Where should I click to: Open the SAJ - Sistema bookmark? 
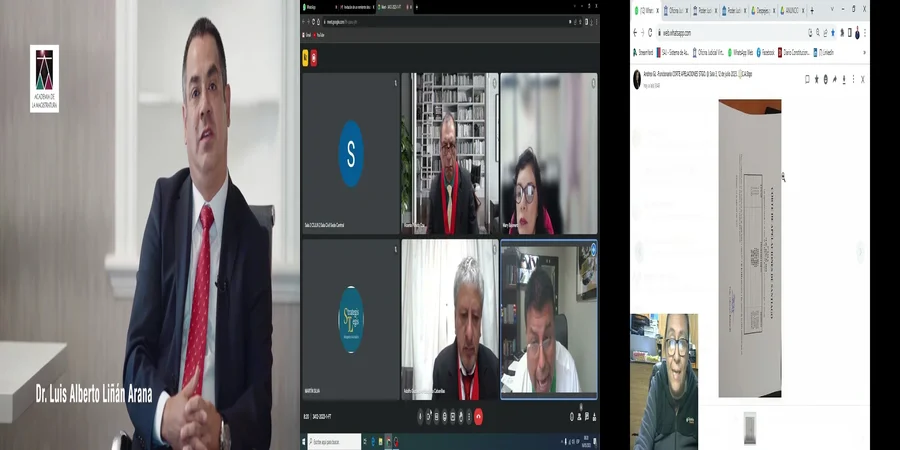673,52
